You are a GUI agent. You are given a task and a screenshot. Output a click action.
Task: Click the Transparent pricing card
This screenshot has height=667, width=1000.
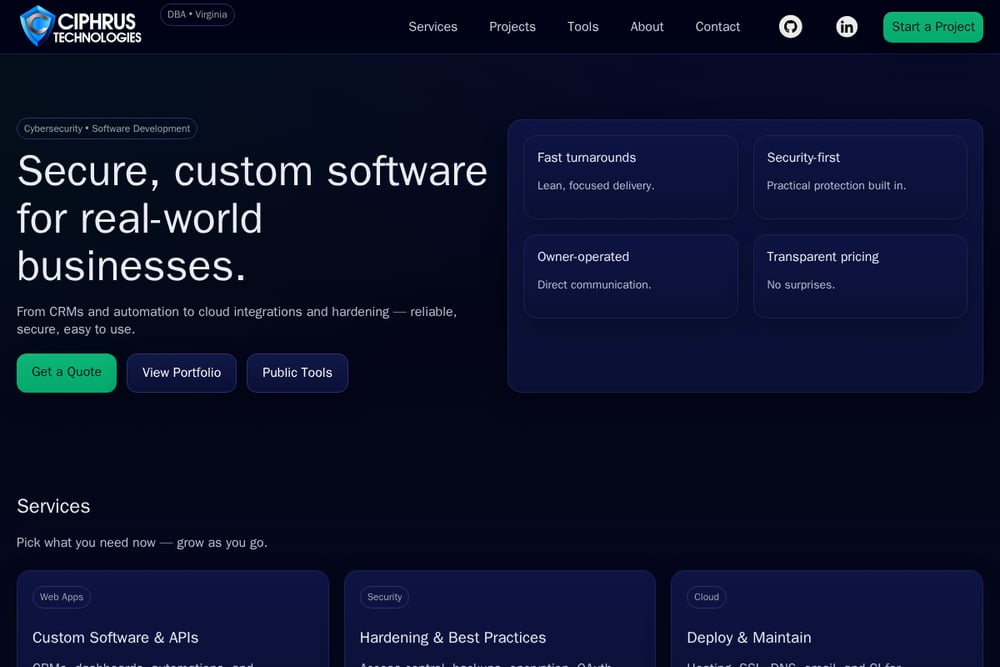tap(860, 276)
